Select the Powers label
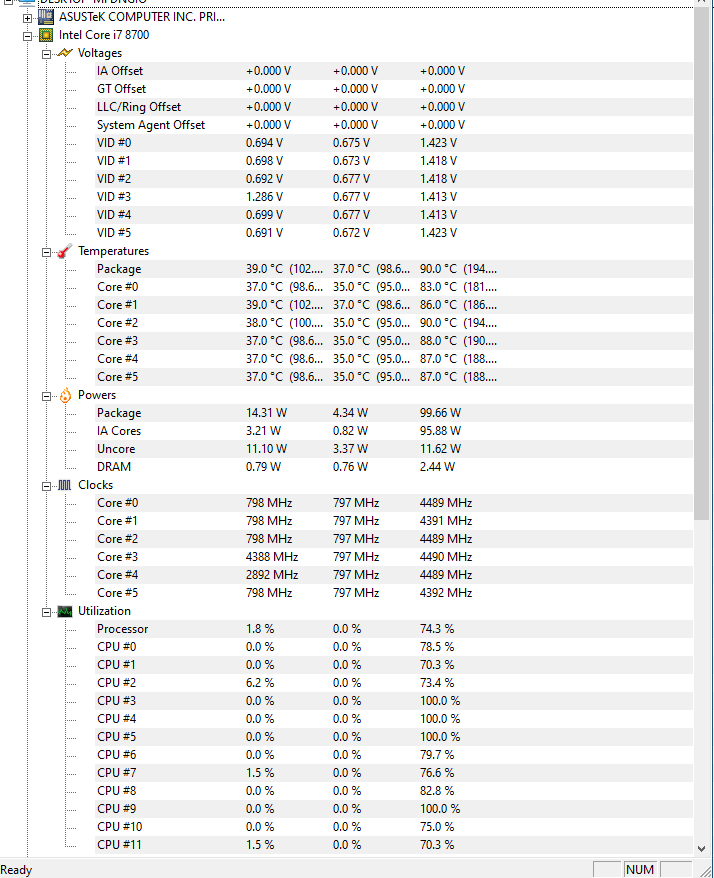 coord(97,395)
